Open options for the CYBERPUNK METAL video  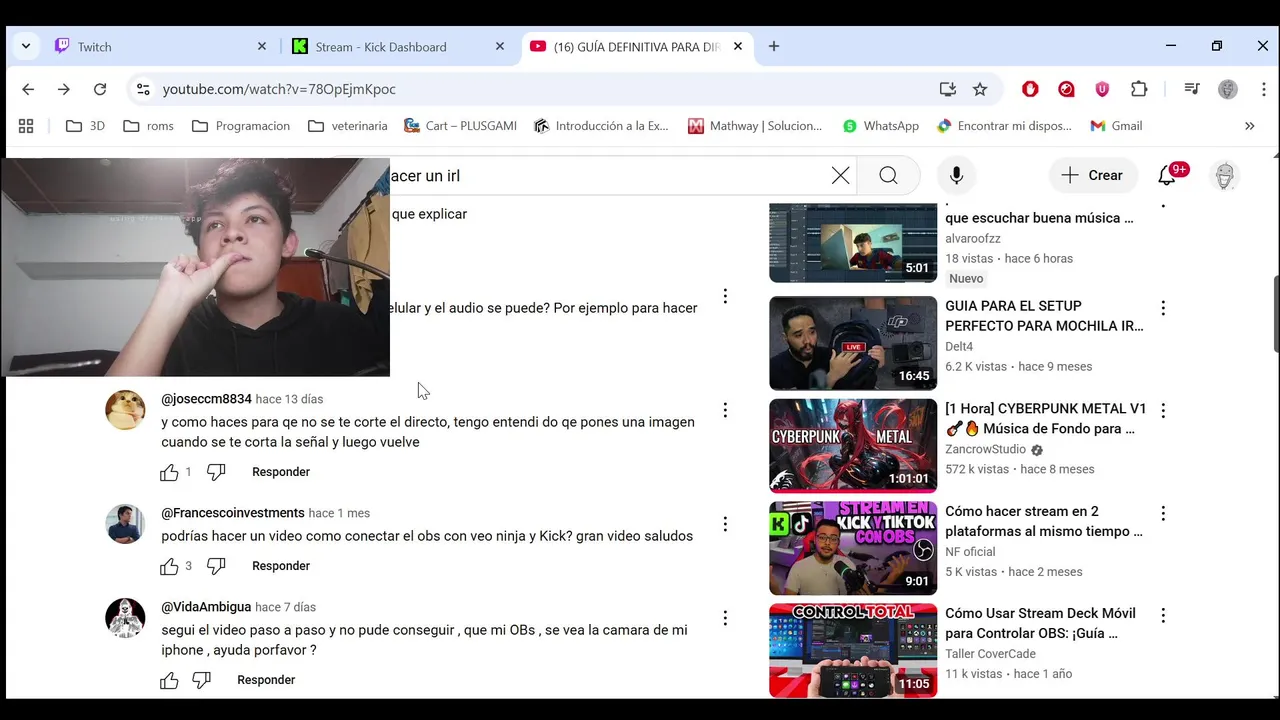(1163, 410)
